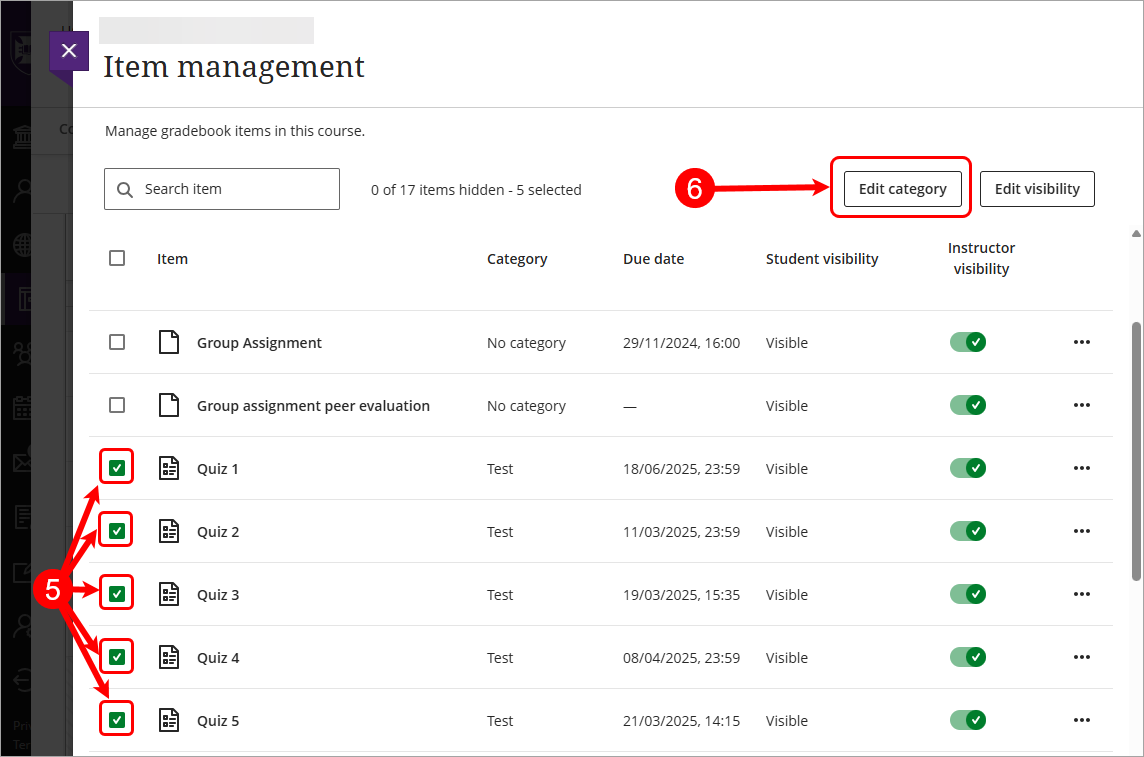Click the 18/06/2025, 23:59 due date
This screenshot has height=757, width=1144.
pyautogui.click(x=681, y=469)
